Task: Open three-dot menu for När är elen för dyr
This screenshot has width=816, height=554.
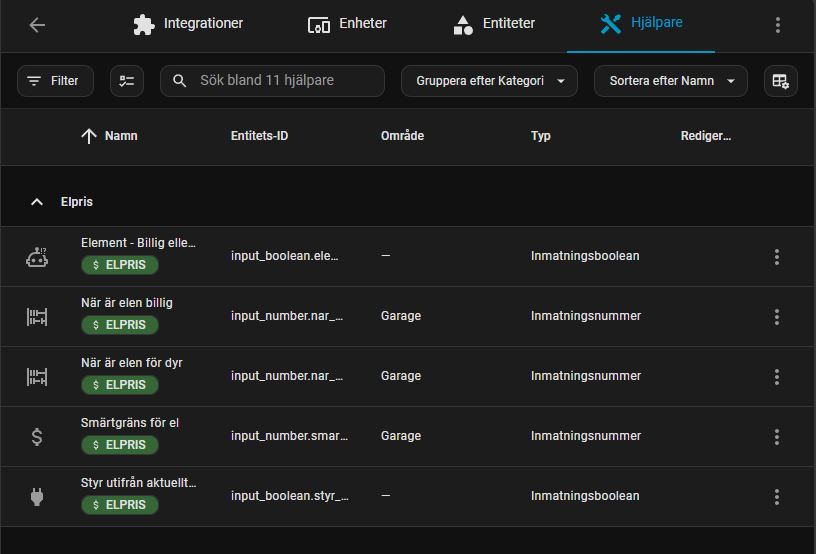Action: (776, 377)
